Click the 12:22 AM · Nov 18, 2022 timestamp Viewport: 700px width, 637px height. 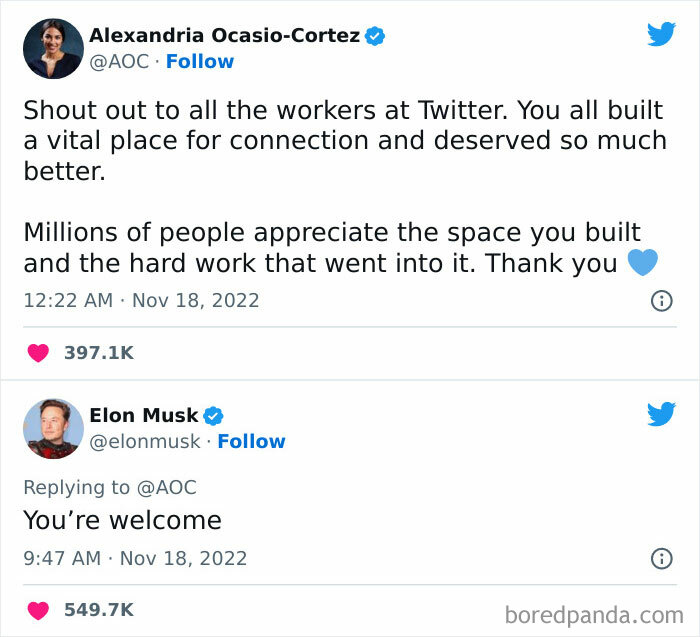(141, 300)
